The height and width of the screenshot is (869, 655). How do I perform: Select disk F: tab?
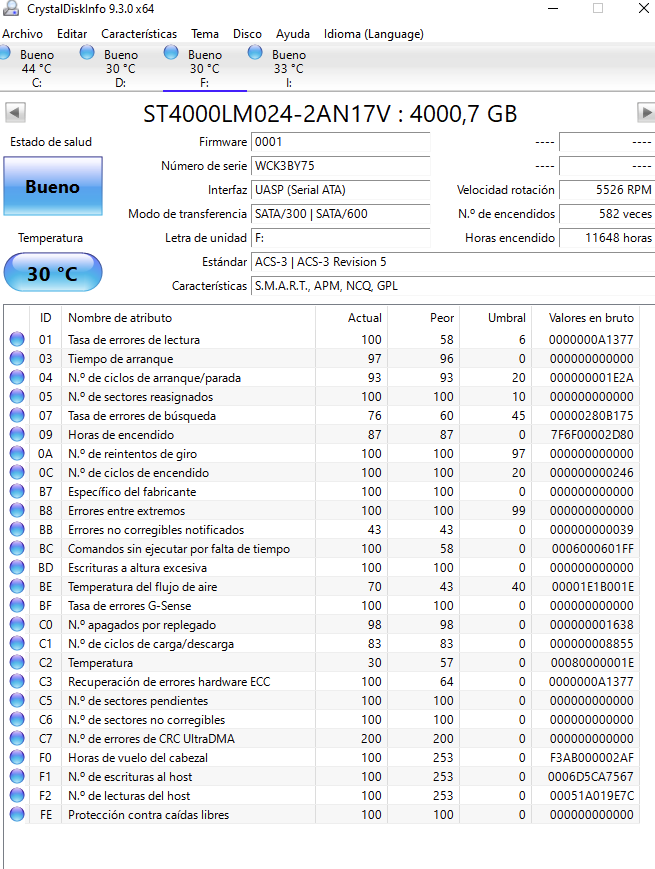coord(204,68)
